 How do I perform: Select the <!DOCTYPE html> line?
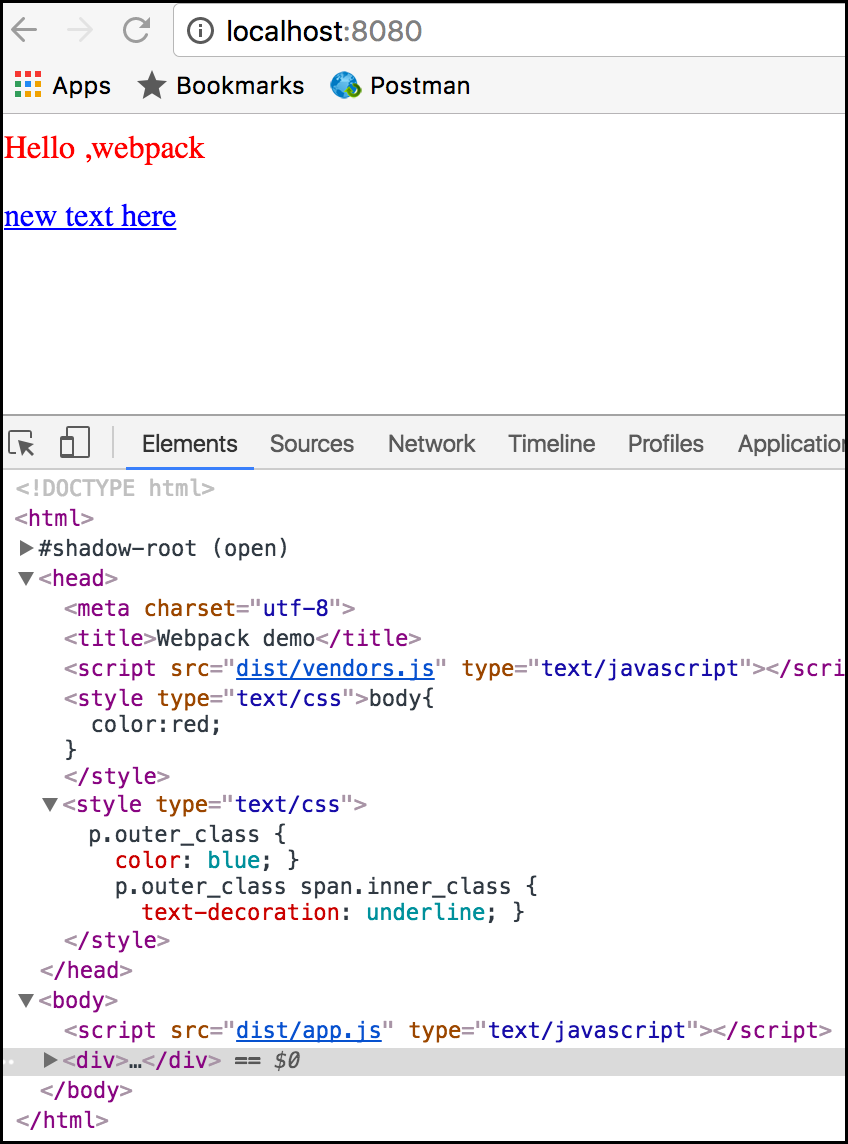[115, 487]
